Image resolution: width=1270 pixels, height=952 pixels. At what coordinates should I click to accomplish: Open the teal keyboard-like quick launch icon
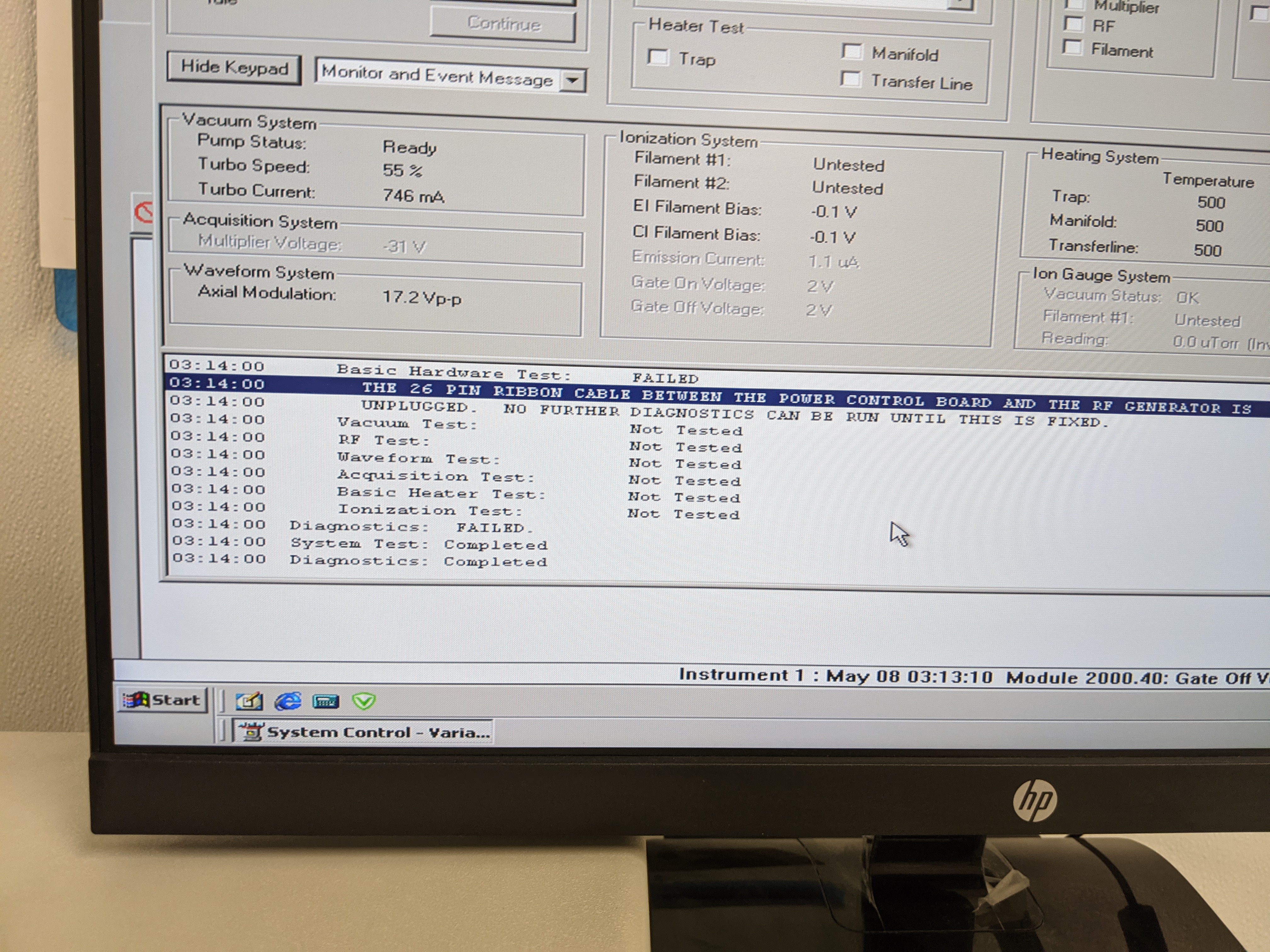tap(326, 701)
